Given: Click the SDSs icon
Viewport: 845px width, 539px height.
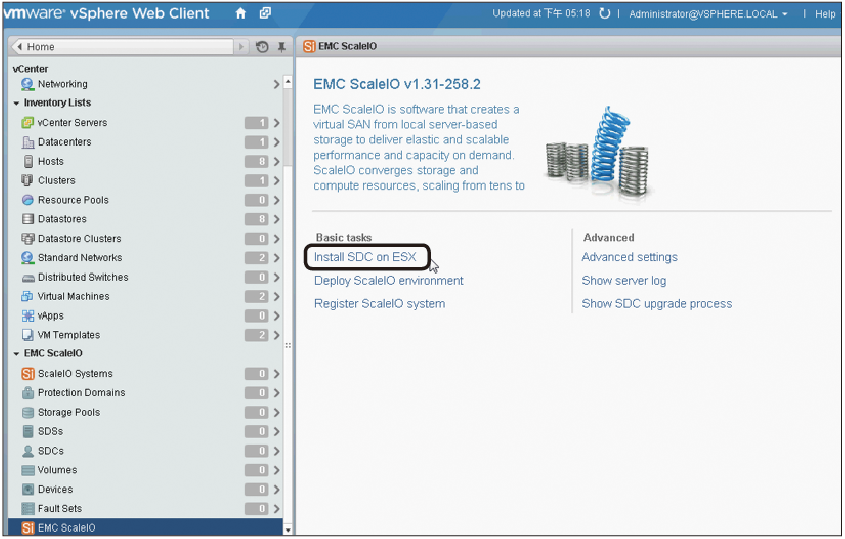Looking at the screenshot, I should (x=29, y=431).
